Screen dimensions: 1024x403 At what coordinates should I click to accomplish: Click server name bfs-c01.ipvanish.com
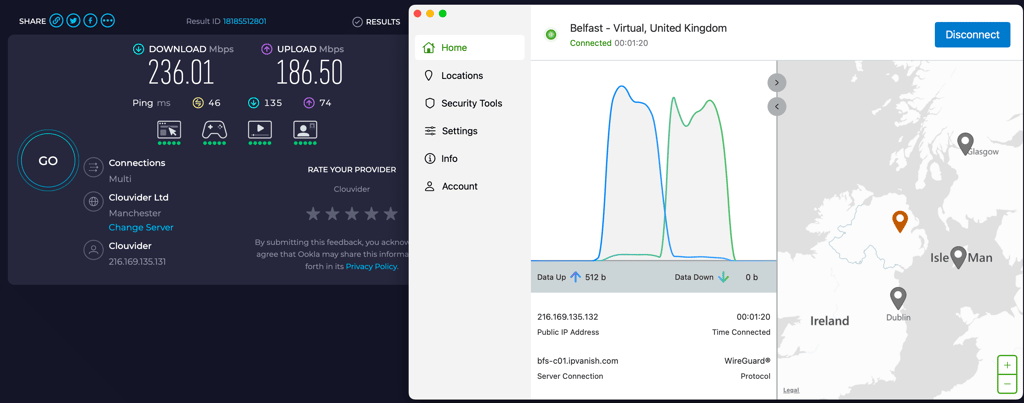(577, 361)
